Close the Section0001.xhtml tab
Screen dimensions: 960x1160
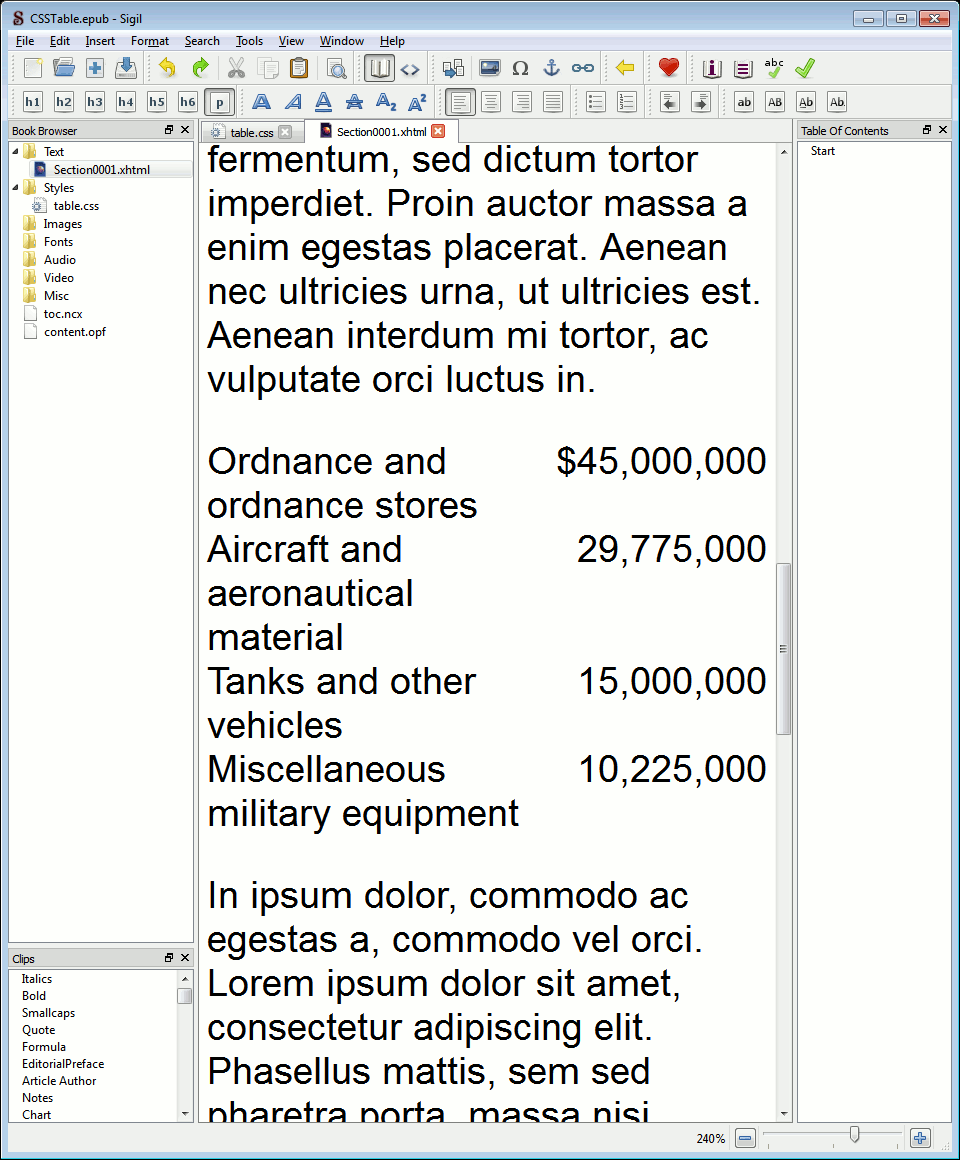pyautogui.click(x=439, y=131)
